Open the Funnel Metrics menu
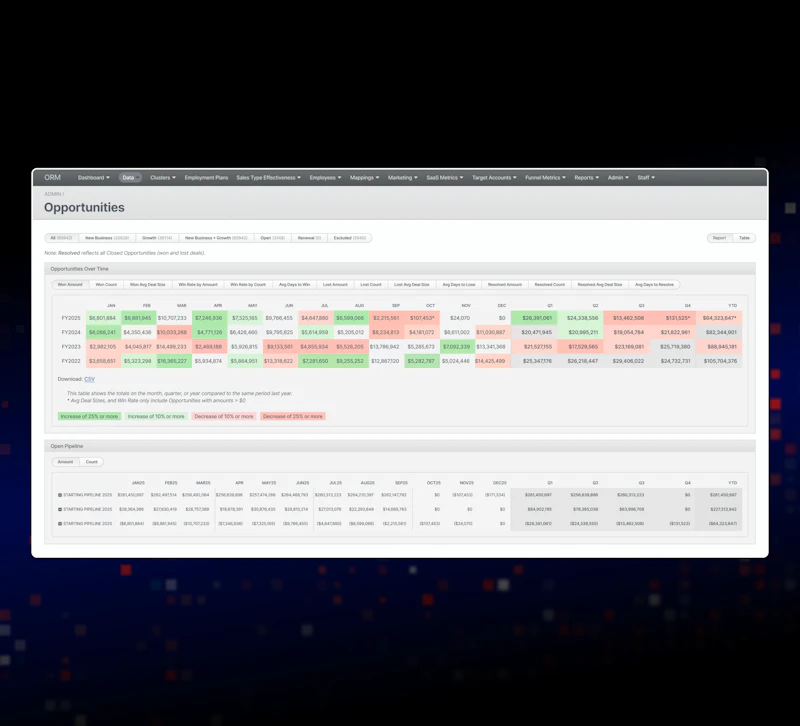 click(x=545, y=178)
